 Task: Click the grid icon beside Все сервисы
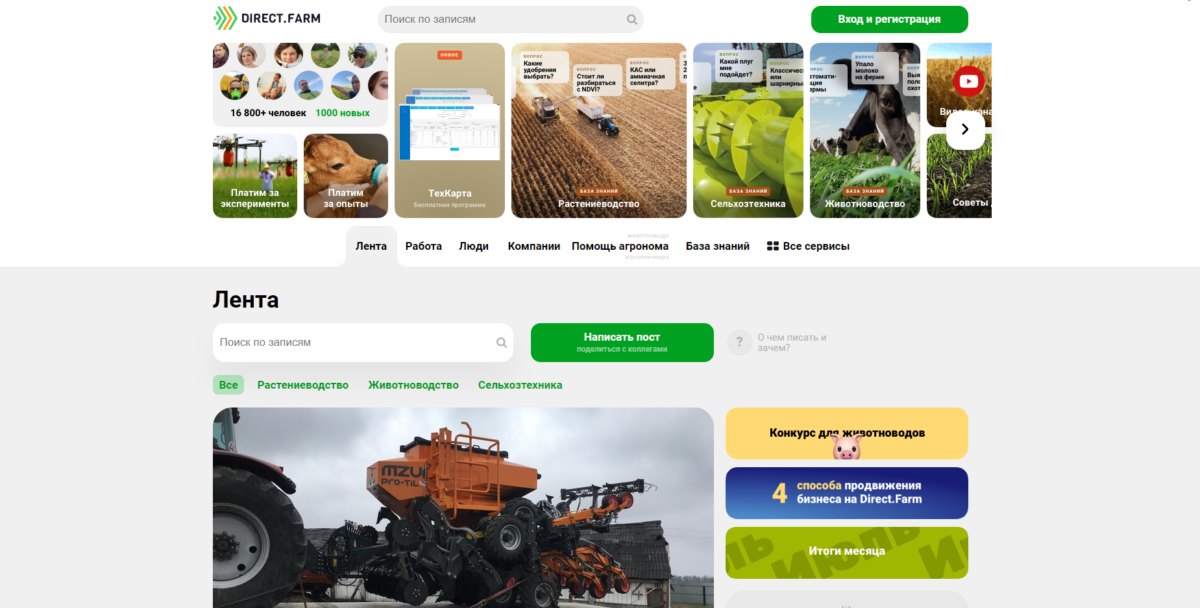coord(772,246)
